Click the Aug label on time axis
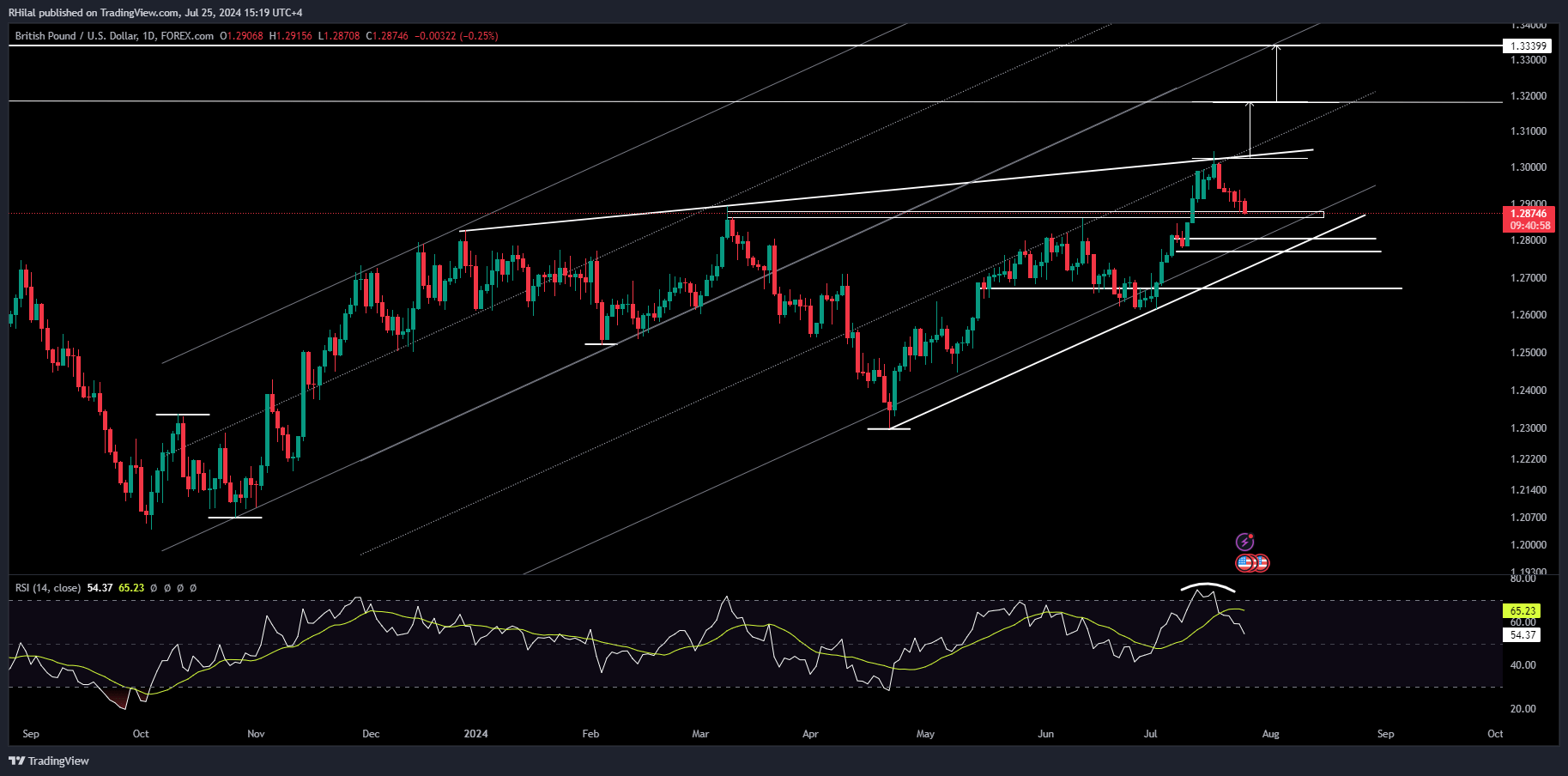This screenshot has height=776, width=1568. [1270, 734]
